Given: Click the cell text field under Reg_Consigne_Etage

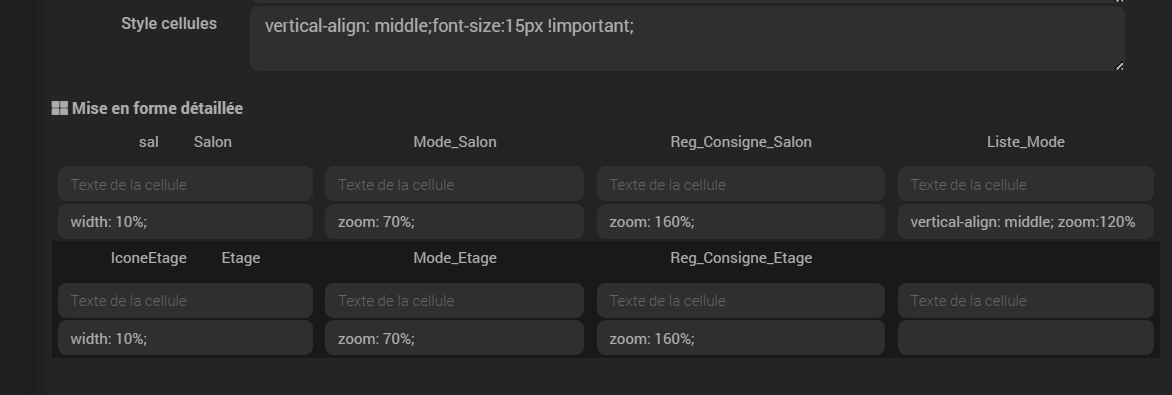Looking at the screenshot, I should click(x=741, y=301).
